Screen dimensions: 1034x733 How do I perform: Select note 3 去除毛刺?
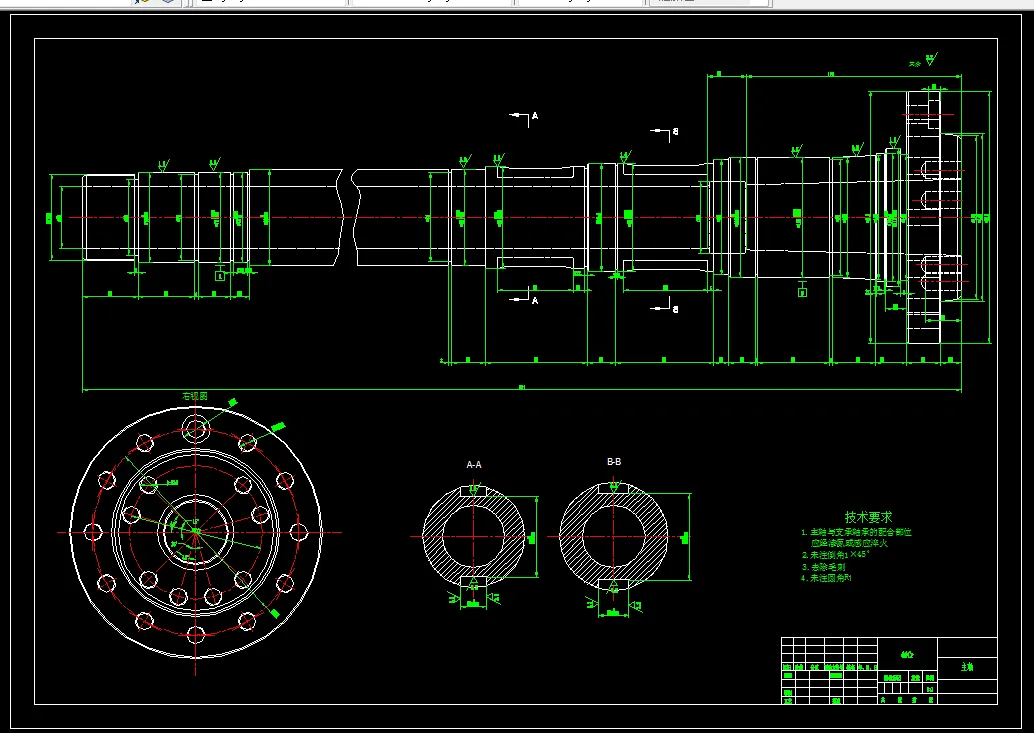coord(823,567)
